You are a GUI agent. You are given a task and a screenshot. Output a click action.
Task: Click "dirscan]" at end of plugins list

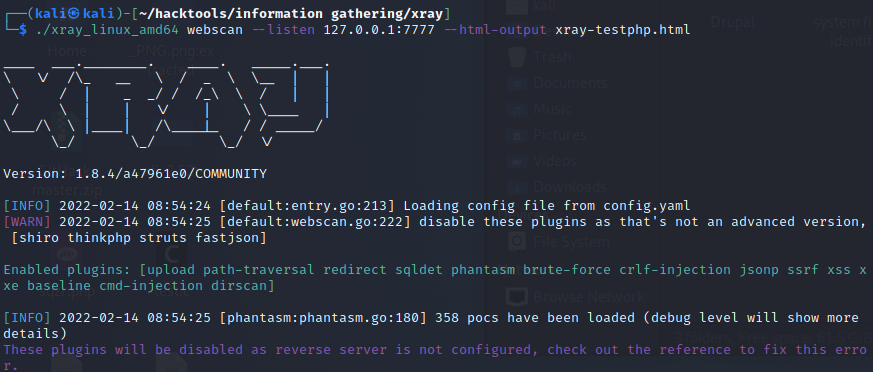point(243,286)
